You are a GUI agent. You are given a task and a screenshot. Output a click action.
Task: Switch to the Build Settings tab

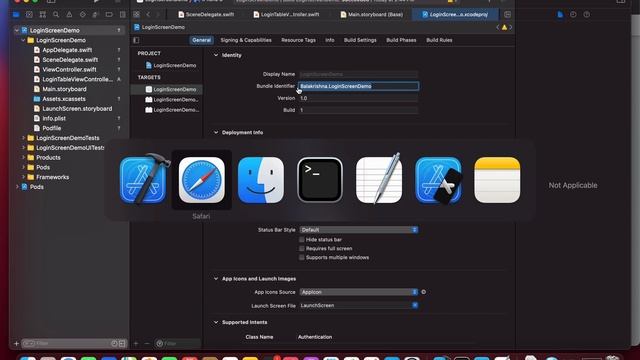click(x=360, y=40)
